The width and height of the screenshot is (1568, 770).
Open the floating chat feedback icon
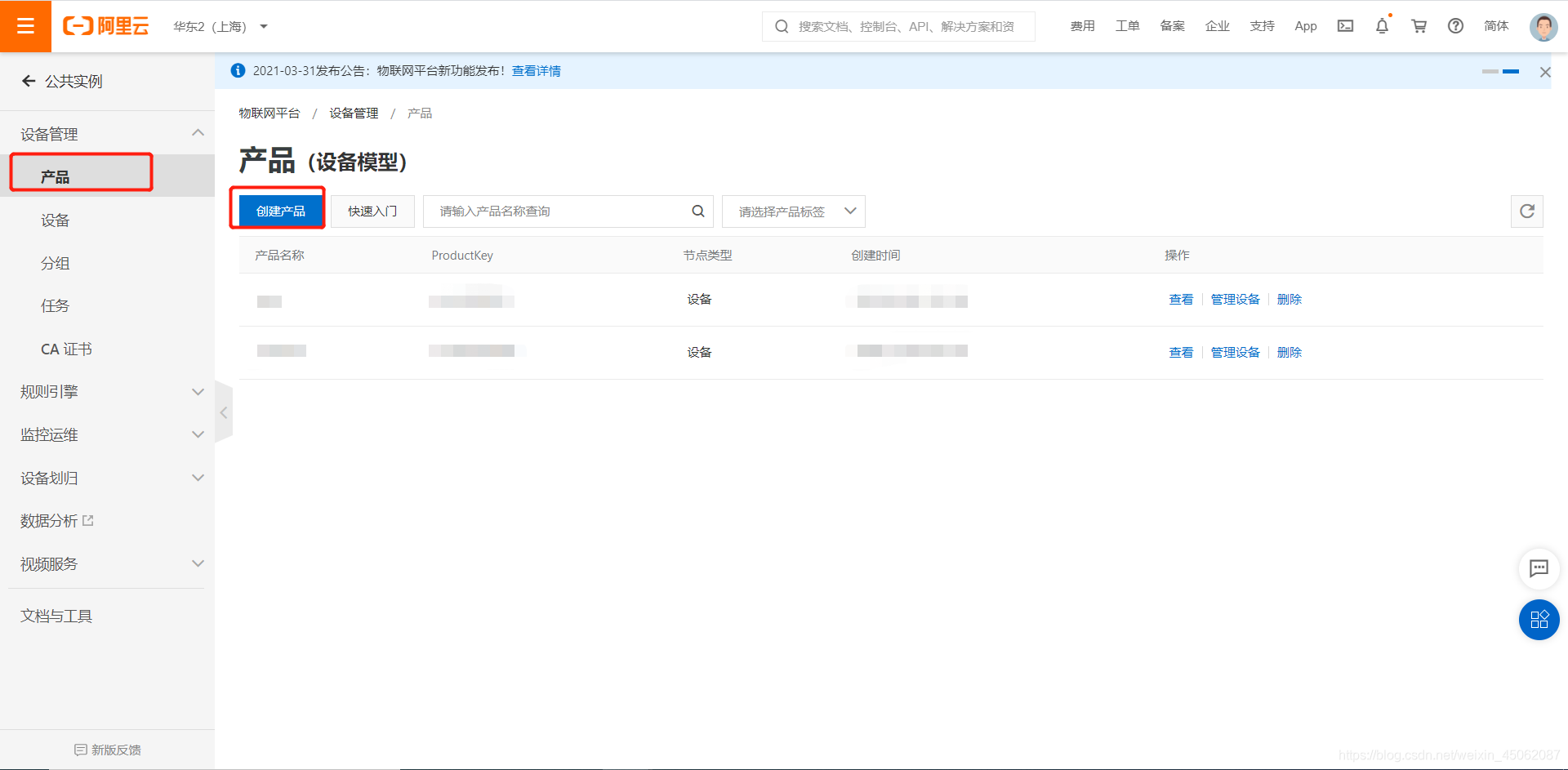pos(1539,568)
